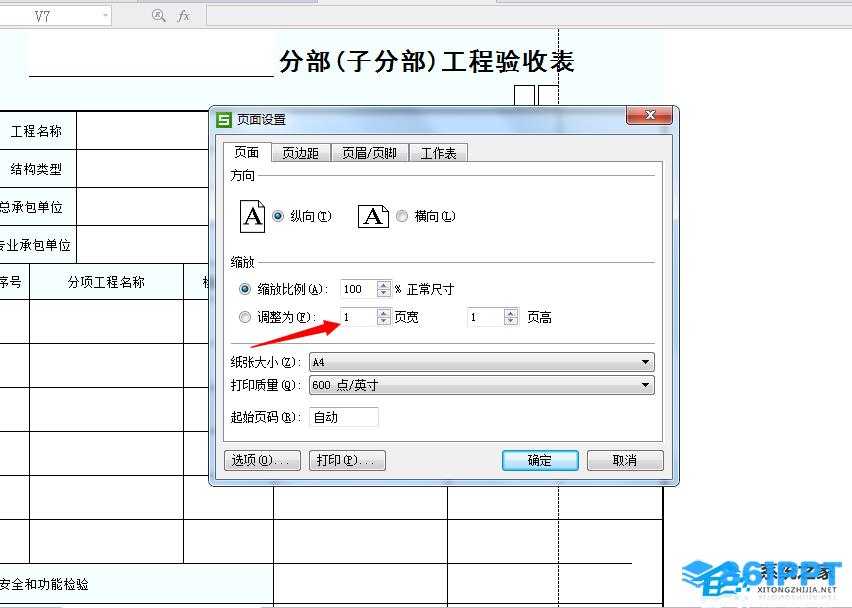Select the 纵向 portrait radio button
This screenshot has height=608, width=852.
[278, 216]
